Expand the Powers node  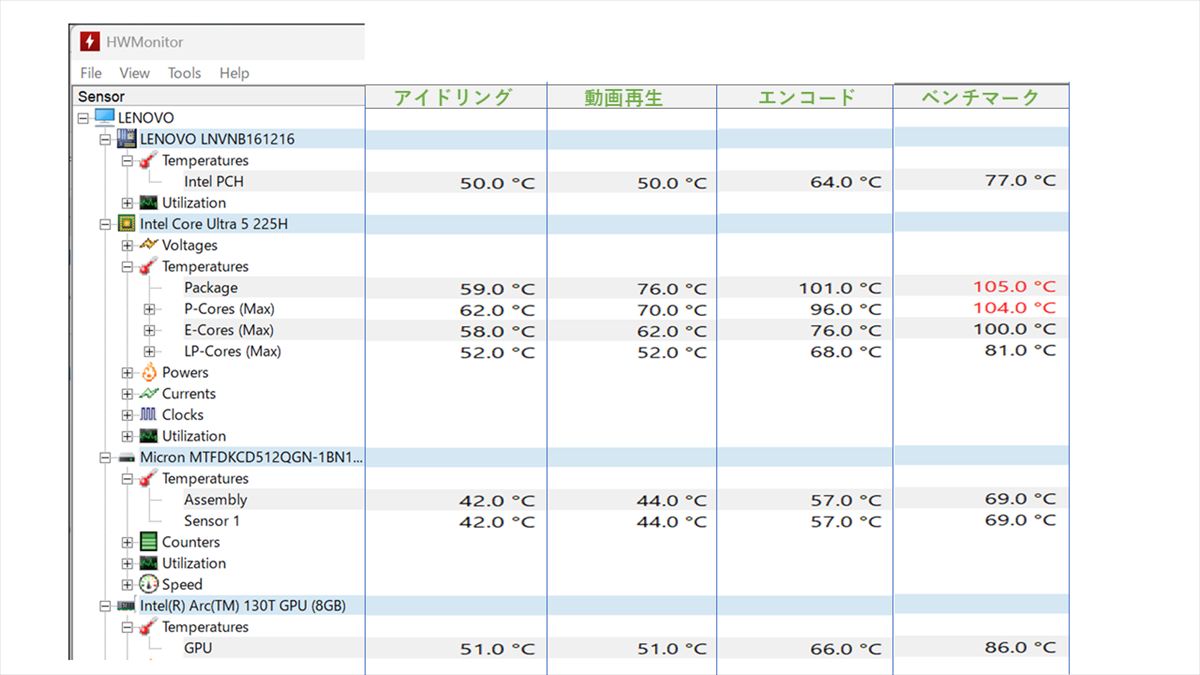(x=127, y=372)
